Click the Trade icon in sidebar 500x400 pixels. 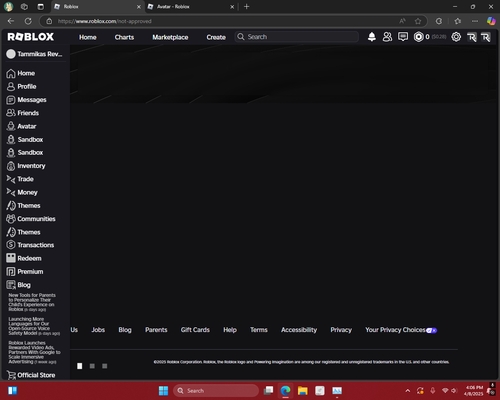click(x=11, y=179)
